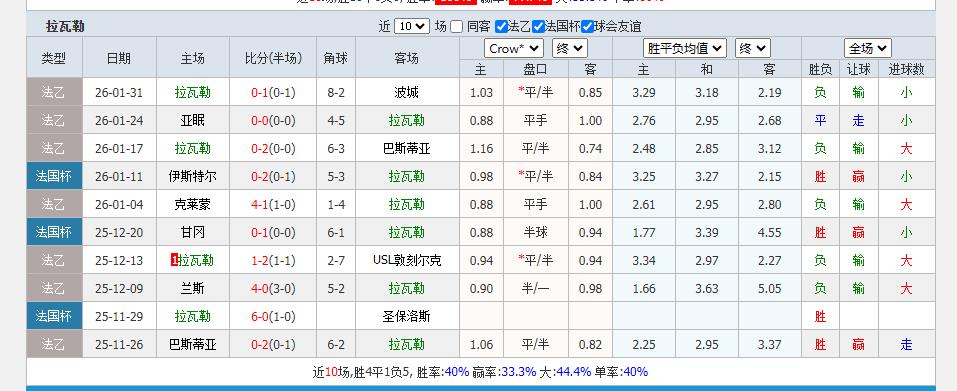Open the 0-1(0-1) score on 26-01-31

(273, 93)
